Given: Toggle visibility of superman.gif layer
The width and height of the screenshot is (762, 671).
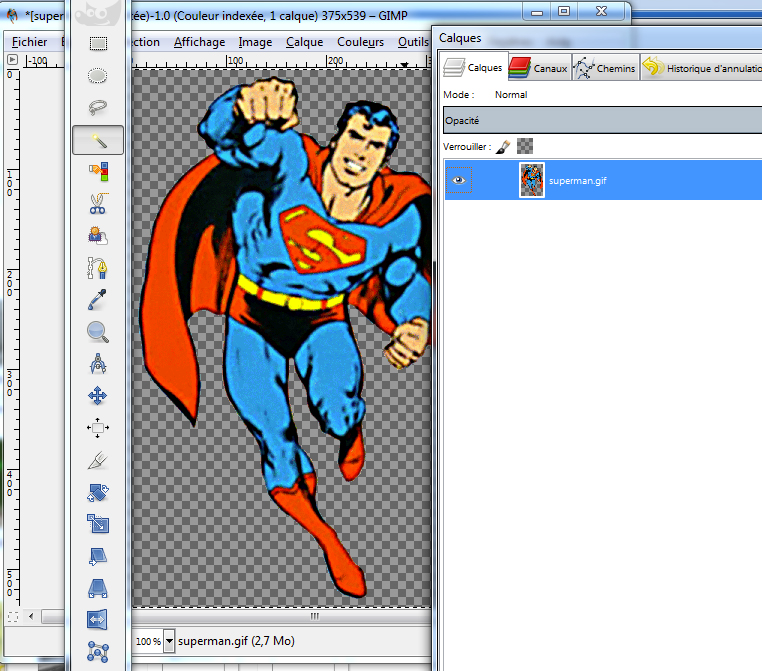Looking at the screenshot, I should pyautogui.click(x=459, y=180).
